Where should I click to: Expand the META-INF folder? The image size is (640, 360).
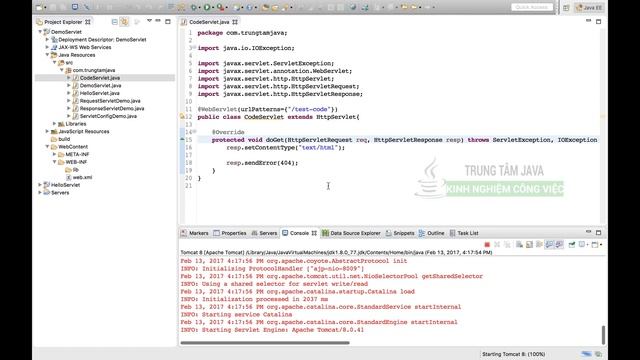(55, 154)
